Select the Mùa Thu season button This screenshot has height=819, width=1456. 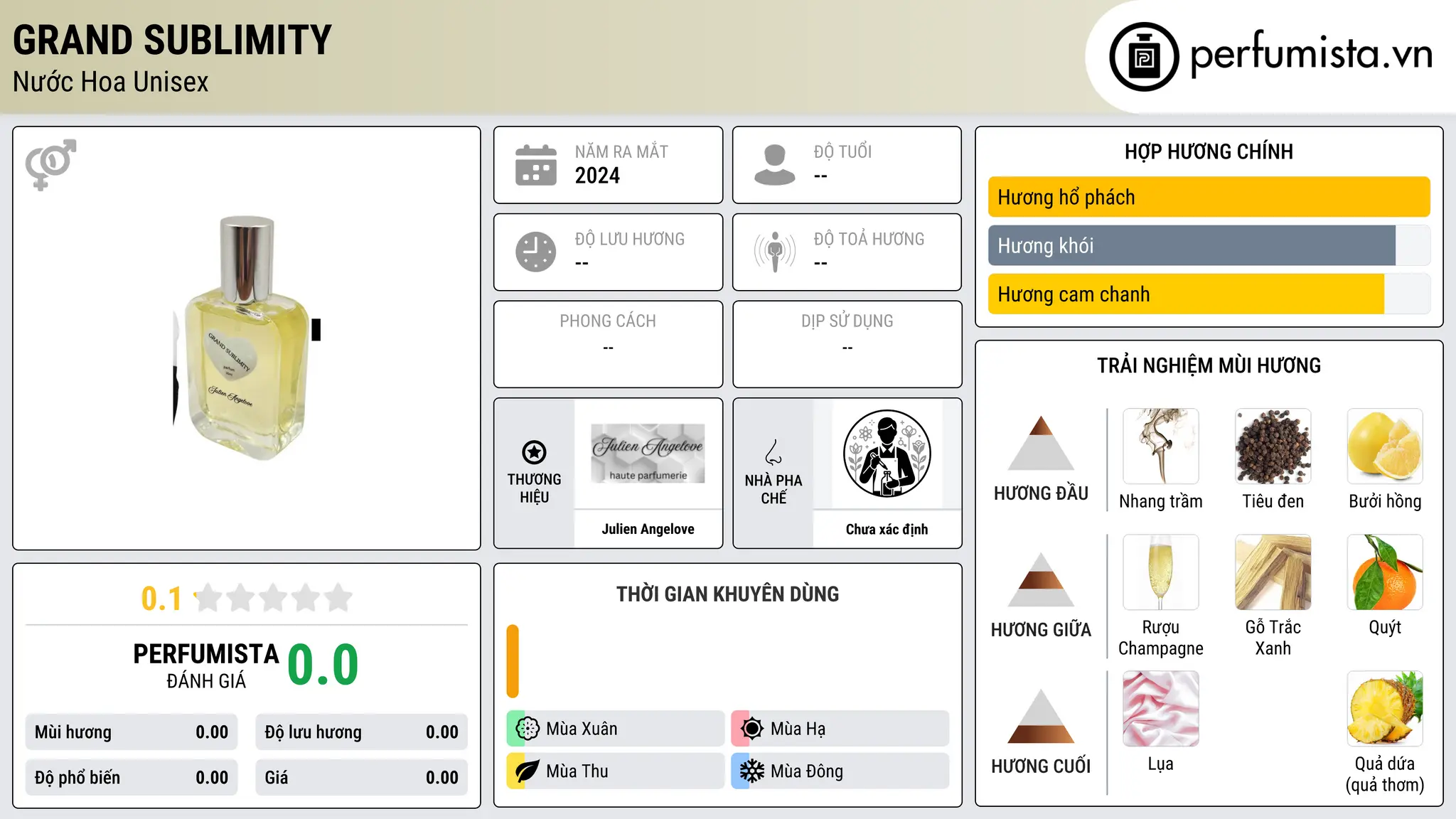[x=616, y=771]
